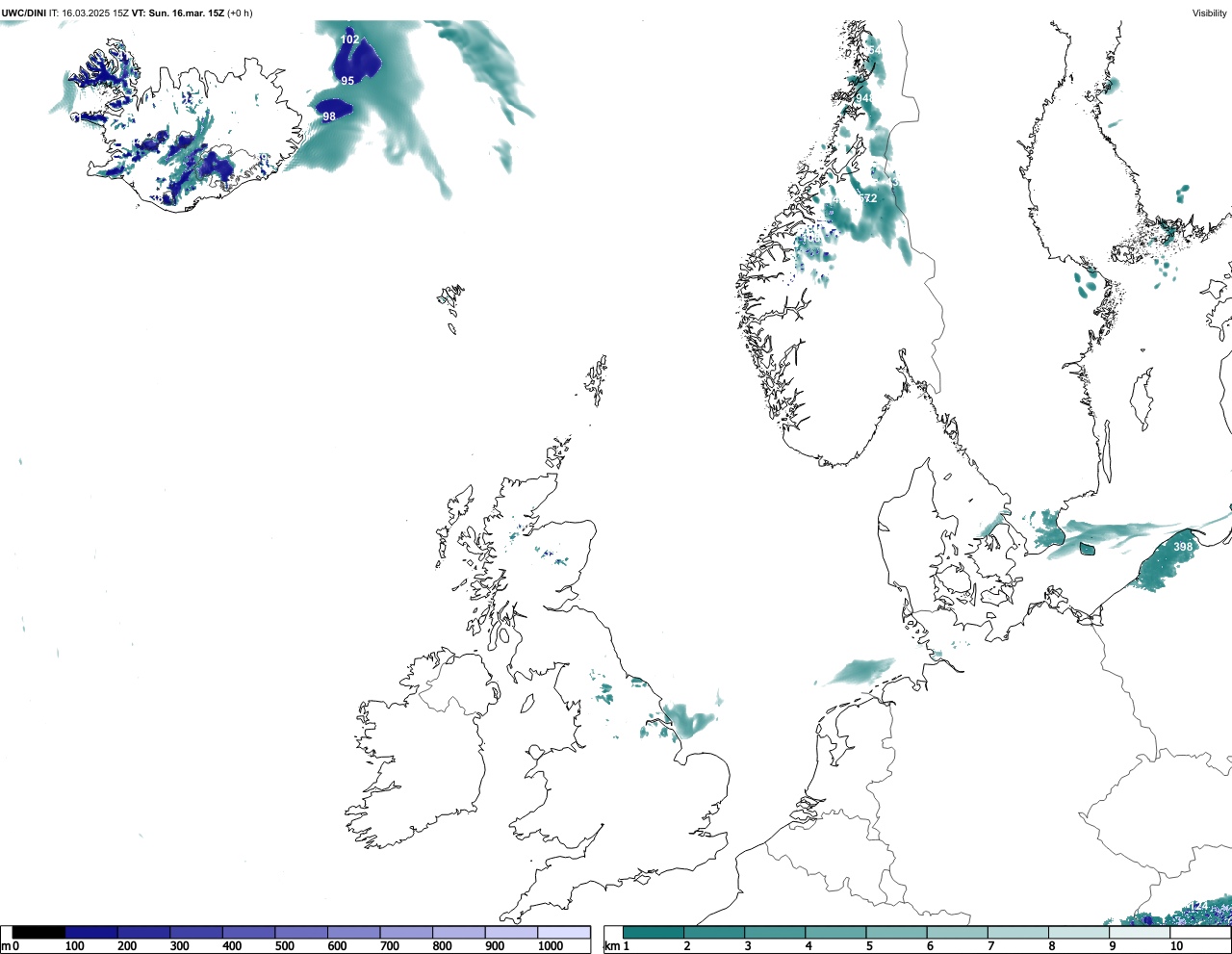The width and height of the screenshot is (1232, 954).
Task: Click the '98' visibility value label
Action: (x=329, y=116)
